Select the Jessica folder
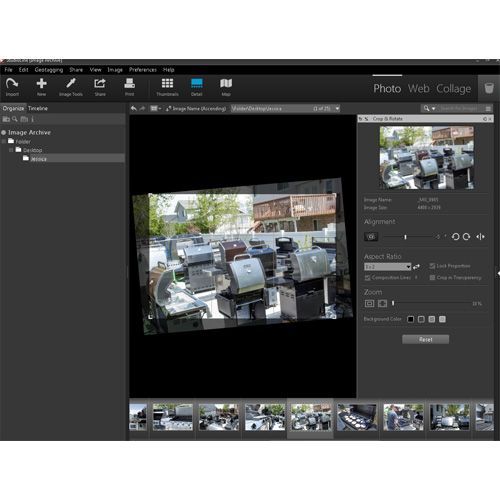The width and height of the screenshot is (500, 500). point(38,159)
